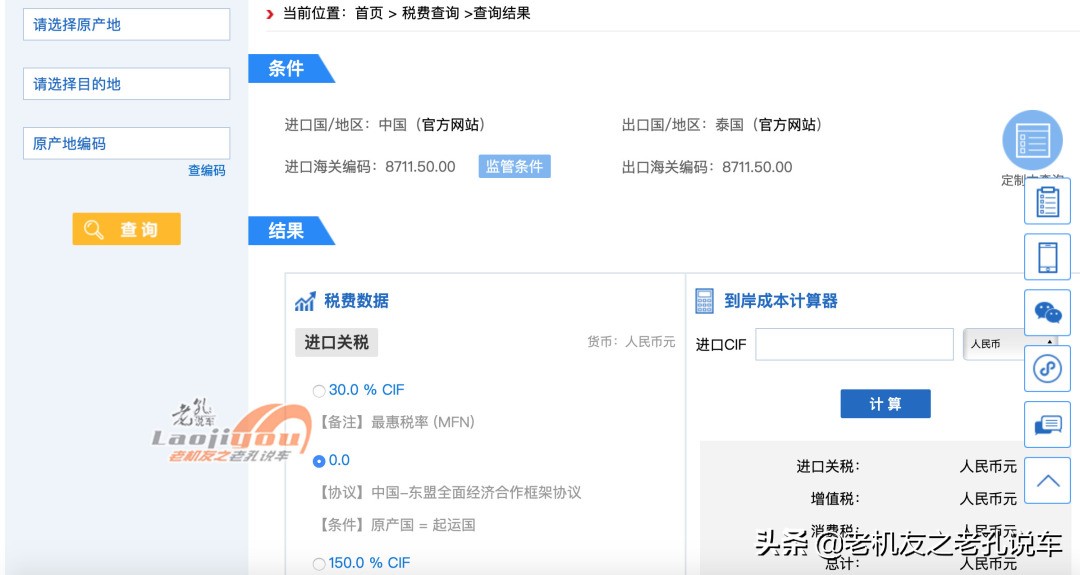Select the 30.0 % CIF radio option
Viewport: 1080px width, 575px height.
click(319, 391)
